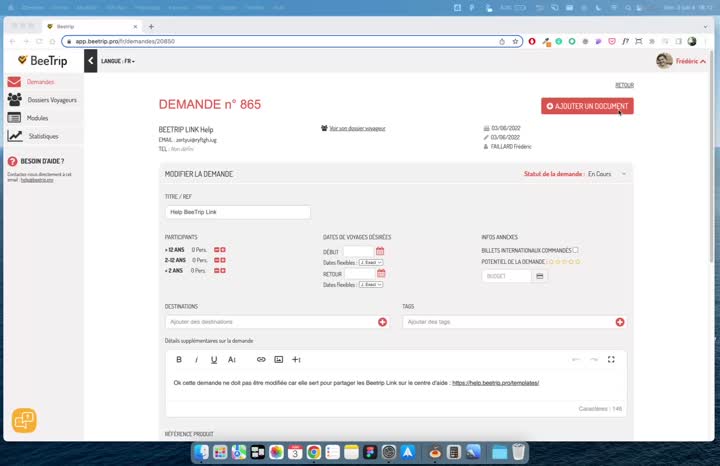The image size is (720, 466).
Task: Click the Ajouter un document button
Action: 587,106
